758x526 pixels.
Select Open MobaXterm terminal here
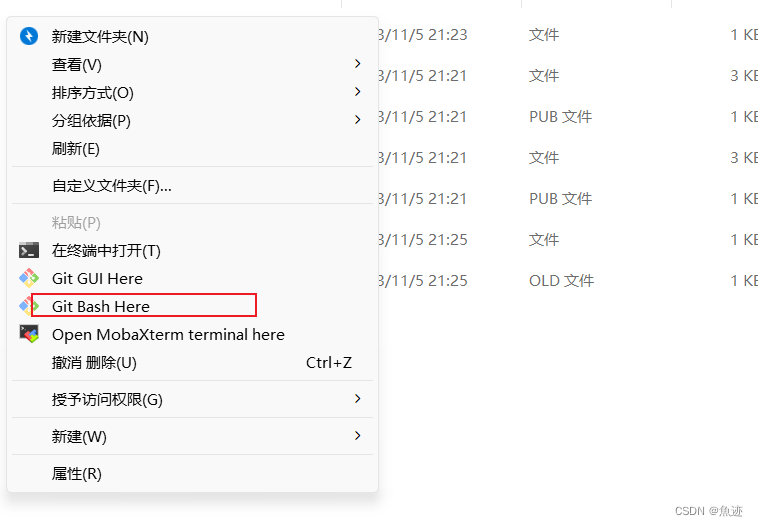point(192,334)
